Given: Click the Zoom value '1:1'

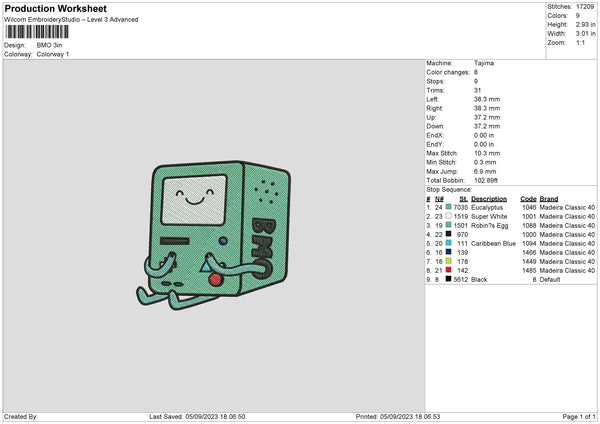Looking at the screenshot, I should pos(580,42).
